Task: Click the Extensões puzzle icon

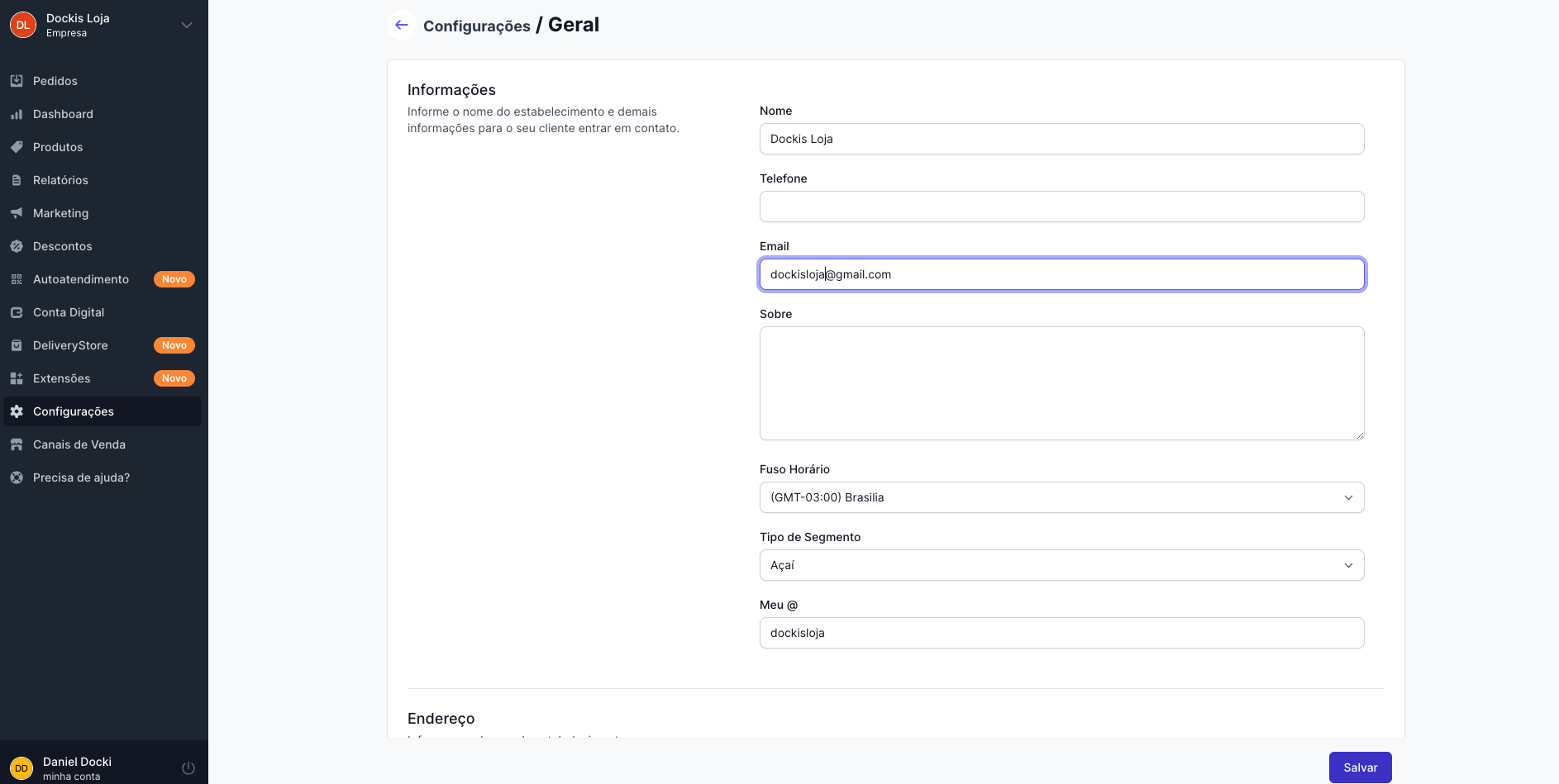Action: (17, 378)
